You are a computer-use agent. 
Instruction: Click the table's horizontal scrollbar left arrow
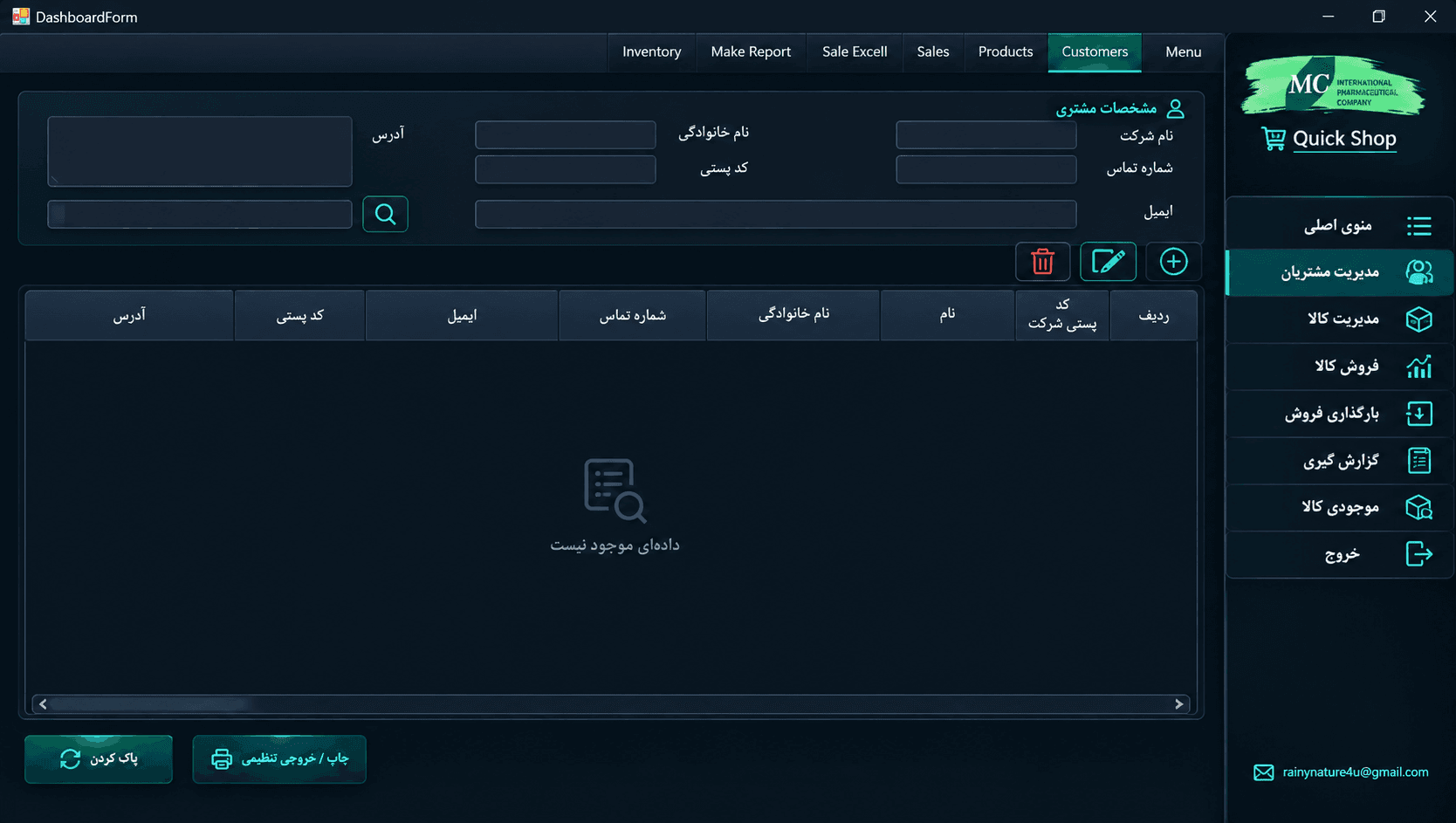tap(43, 704)
